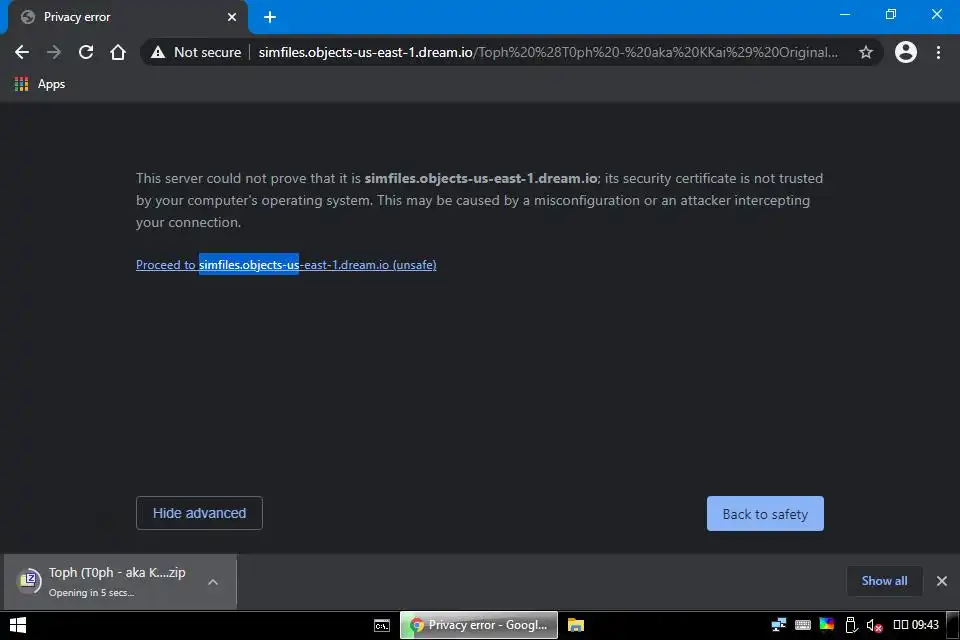Open a new tab with the plus button
The width and height of the screenshot is (960, 640).
coord(270,17)
